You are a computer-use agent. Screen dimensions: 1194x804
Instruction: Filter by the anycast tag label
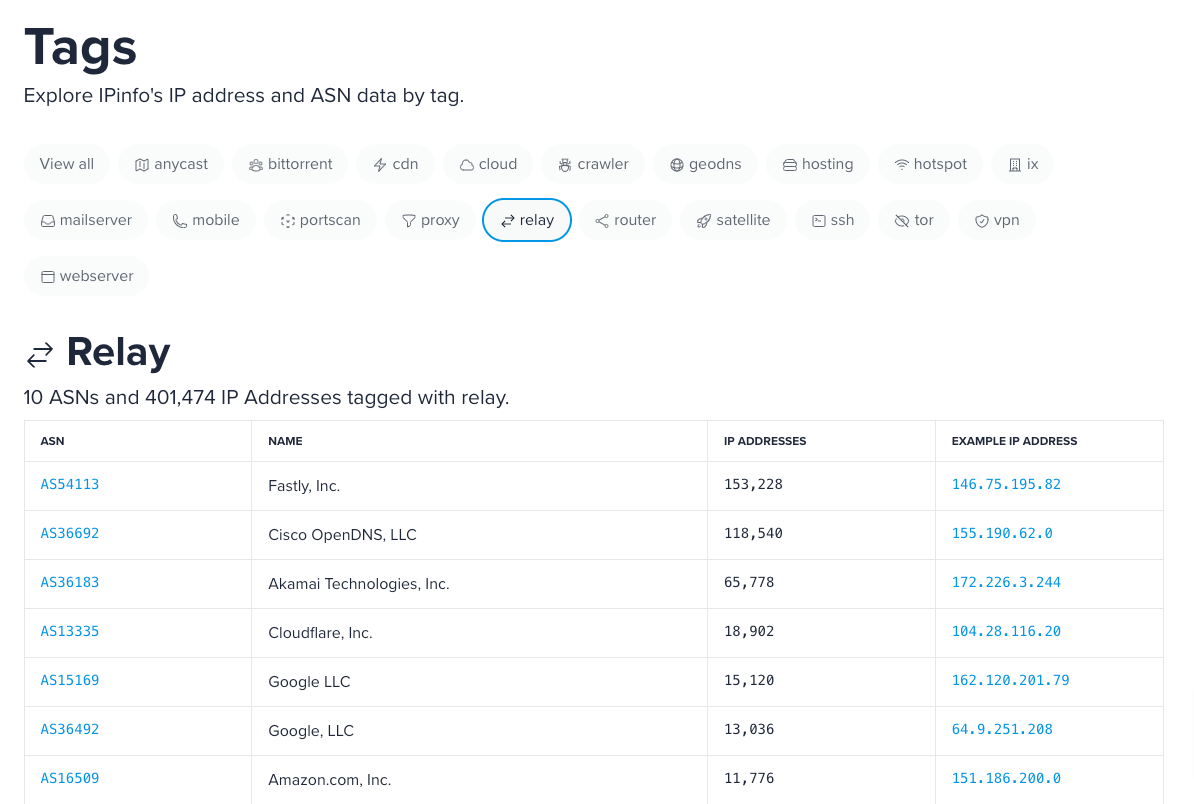180,164
